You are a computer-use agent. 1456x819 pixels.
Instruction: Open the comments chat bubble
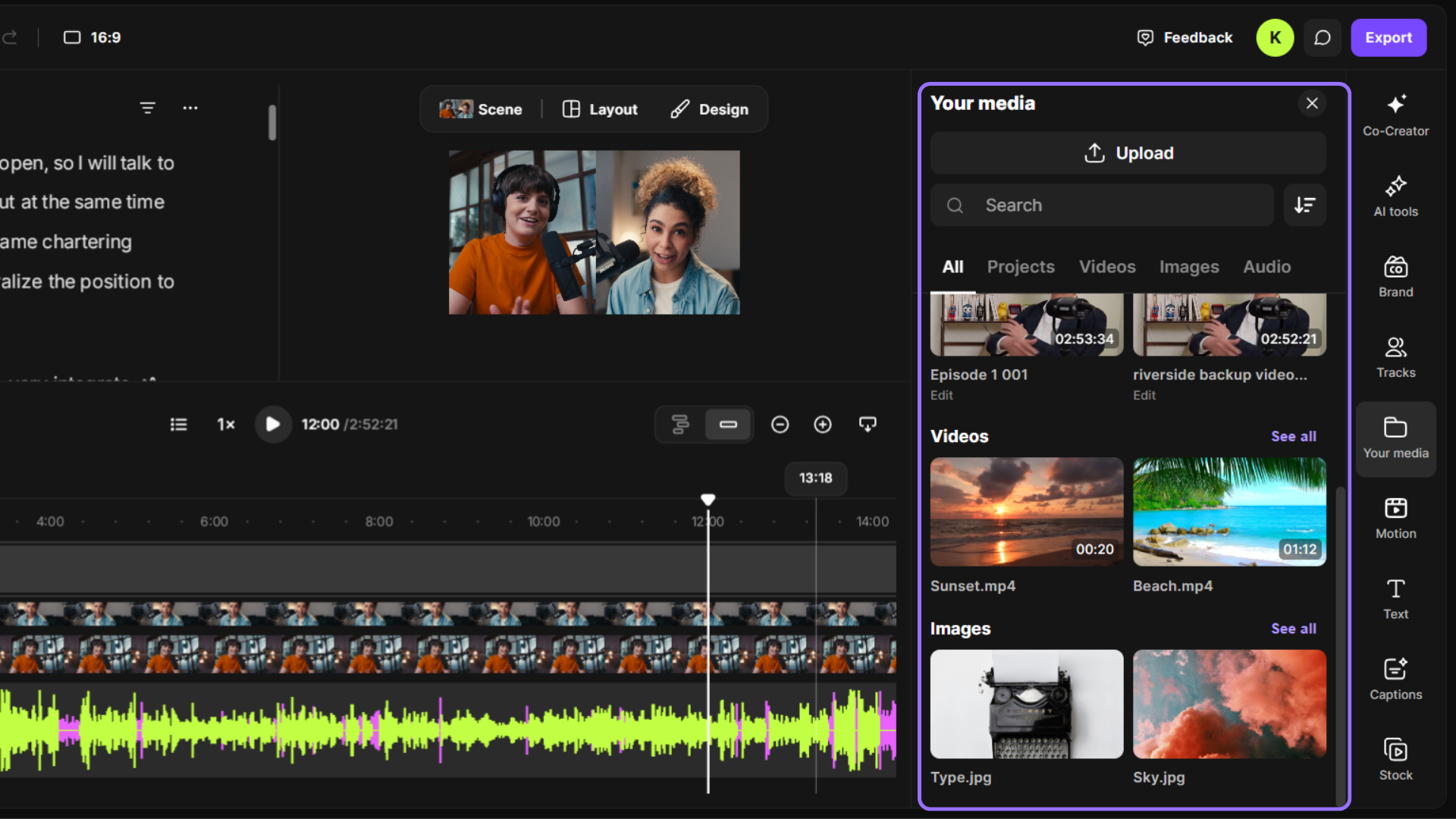click(x=1323, y=38)
